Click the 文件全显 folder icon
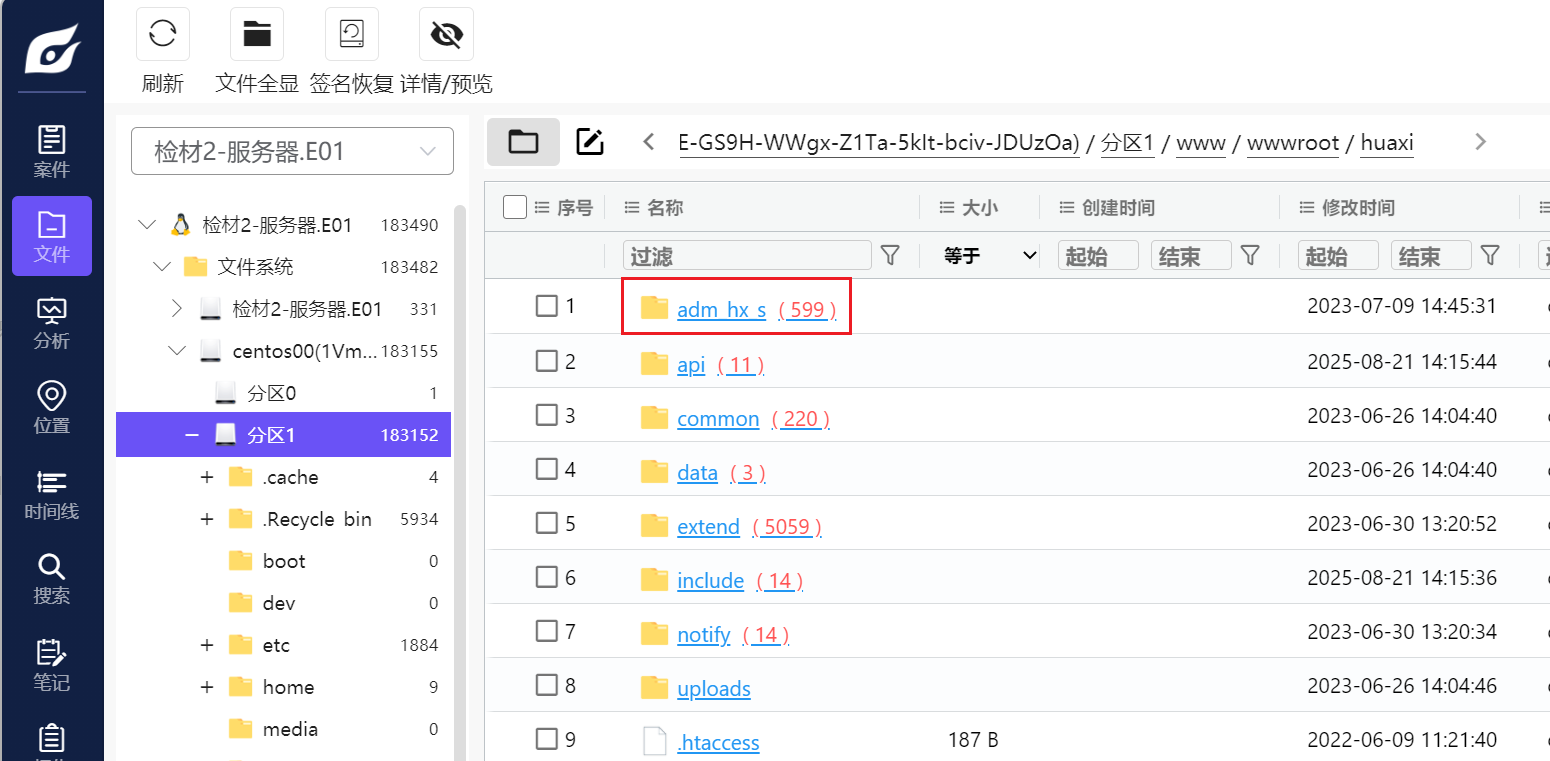The width and height of the screenshot is (1550, 761). click(x=257, y=35)
